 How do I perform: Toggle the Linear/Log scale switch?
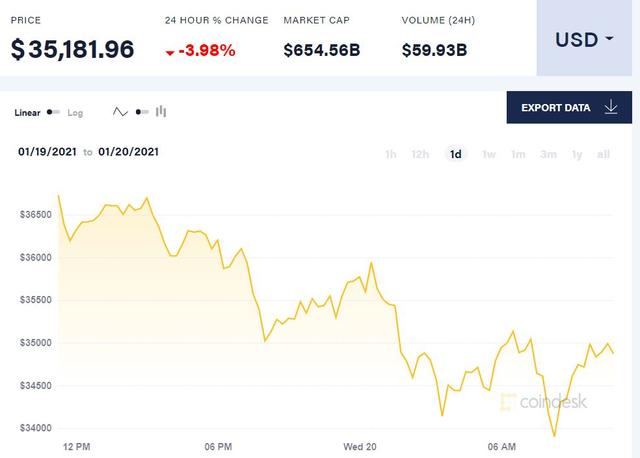[54, 113]
